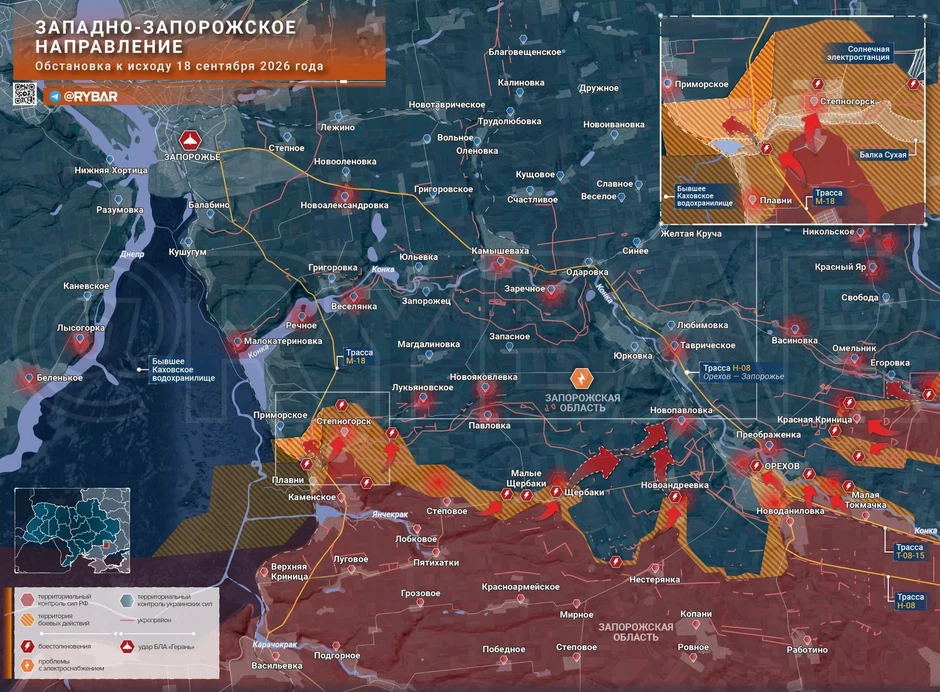Click the Малокатериновка label

(x=283, y=341)
